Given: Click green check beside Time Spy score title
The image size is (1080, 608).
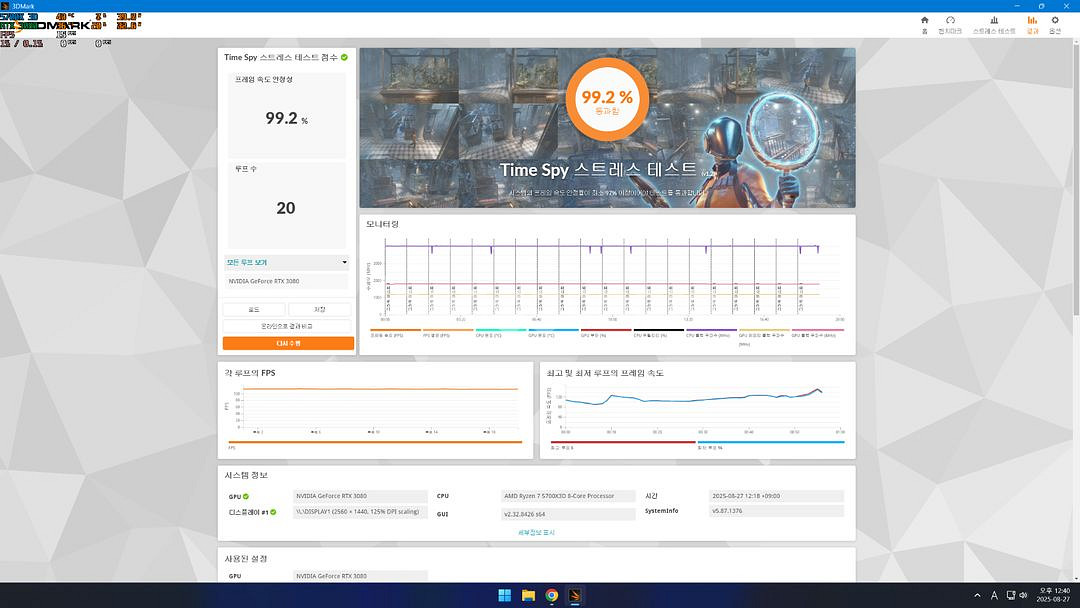Looking at the screenshot, I should coord(344,57).
